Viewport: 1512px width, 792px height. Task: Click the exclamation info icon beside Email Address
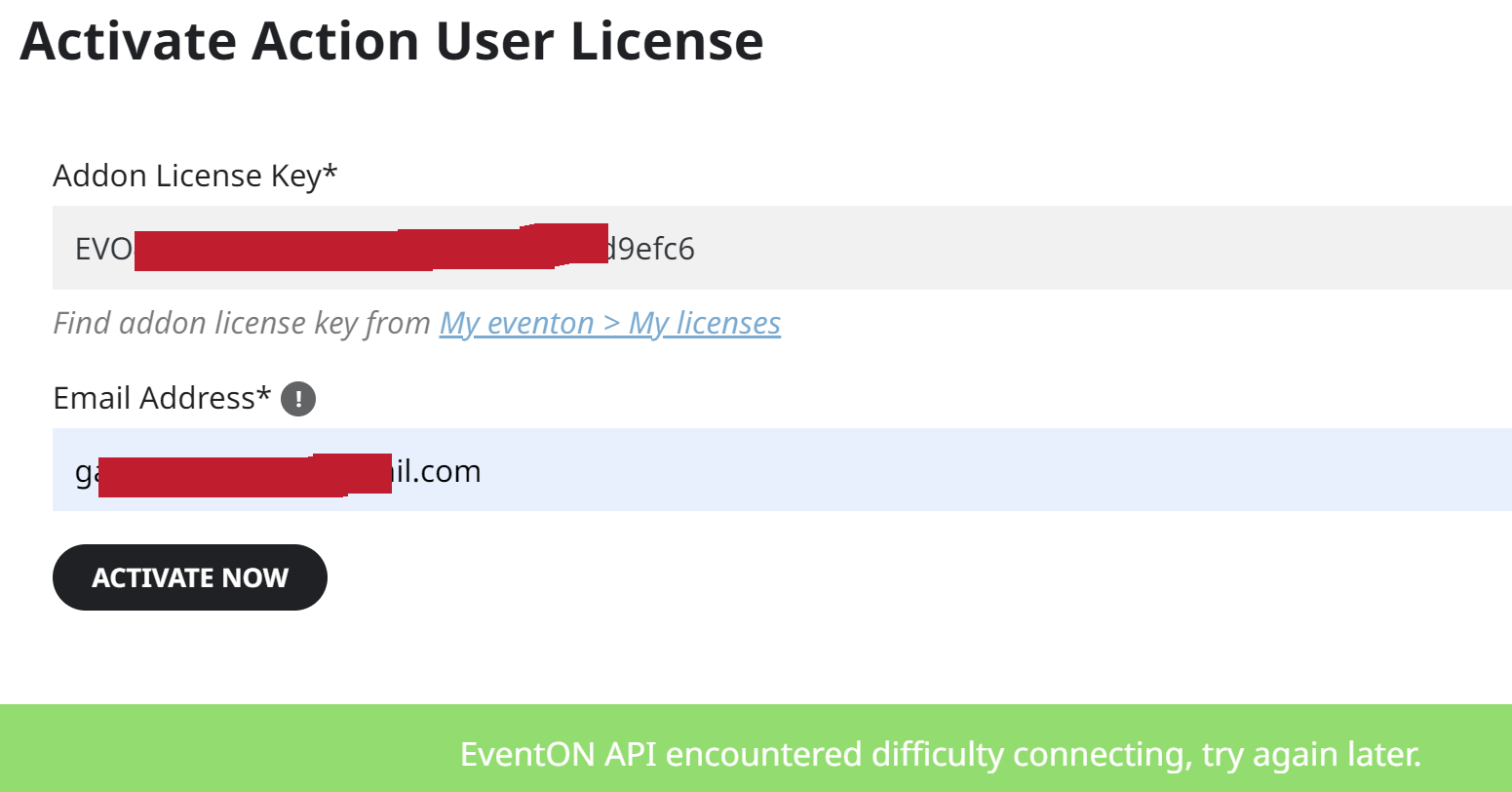tap(298, 399)
